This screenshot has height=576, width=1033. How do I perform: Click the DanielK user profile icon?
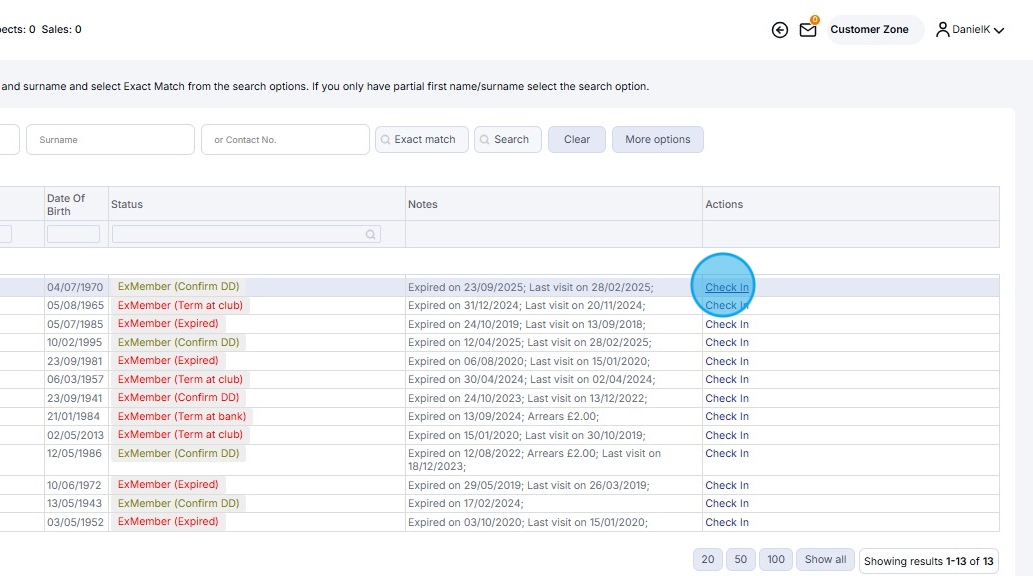(x=943, y=30)
